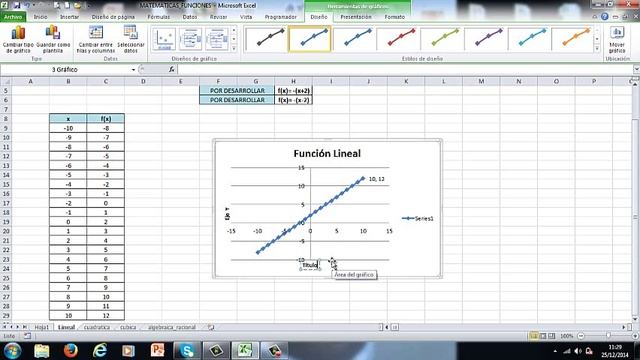Image resolution: width=640 pixels, height=360 pixels.
Task: Switch to Diseño de página tab
Action: pyautogui.click(x=113, y=17)
